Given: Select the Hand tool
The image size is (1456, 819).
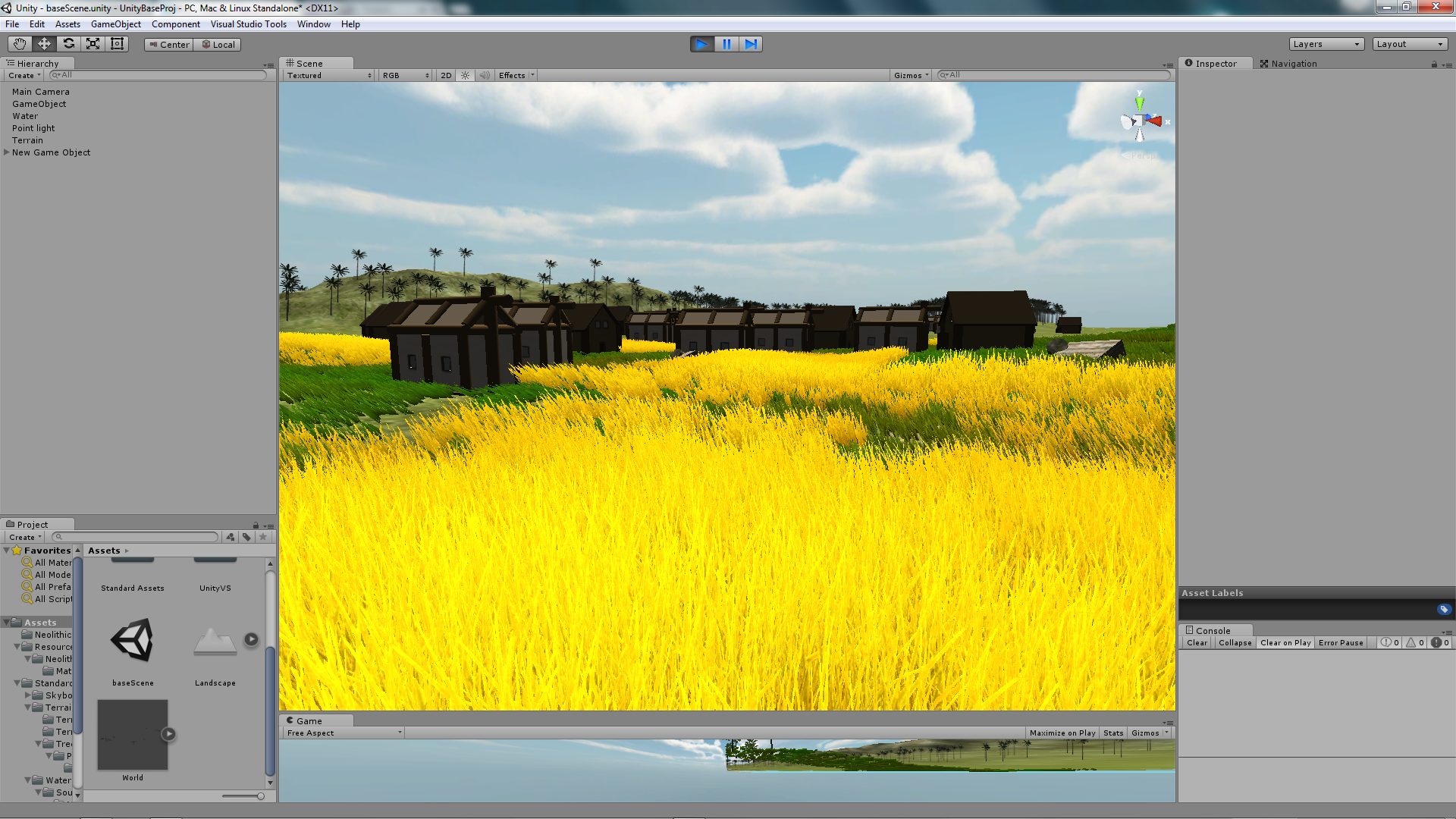Looking at the screenshot, I should pos(20,44).
